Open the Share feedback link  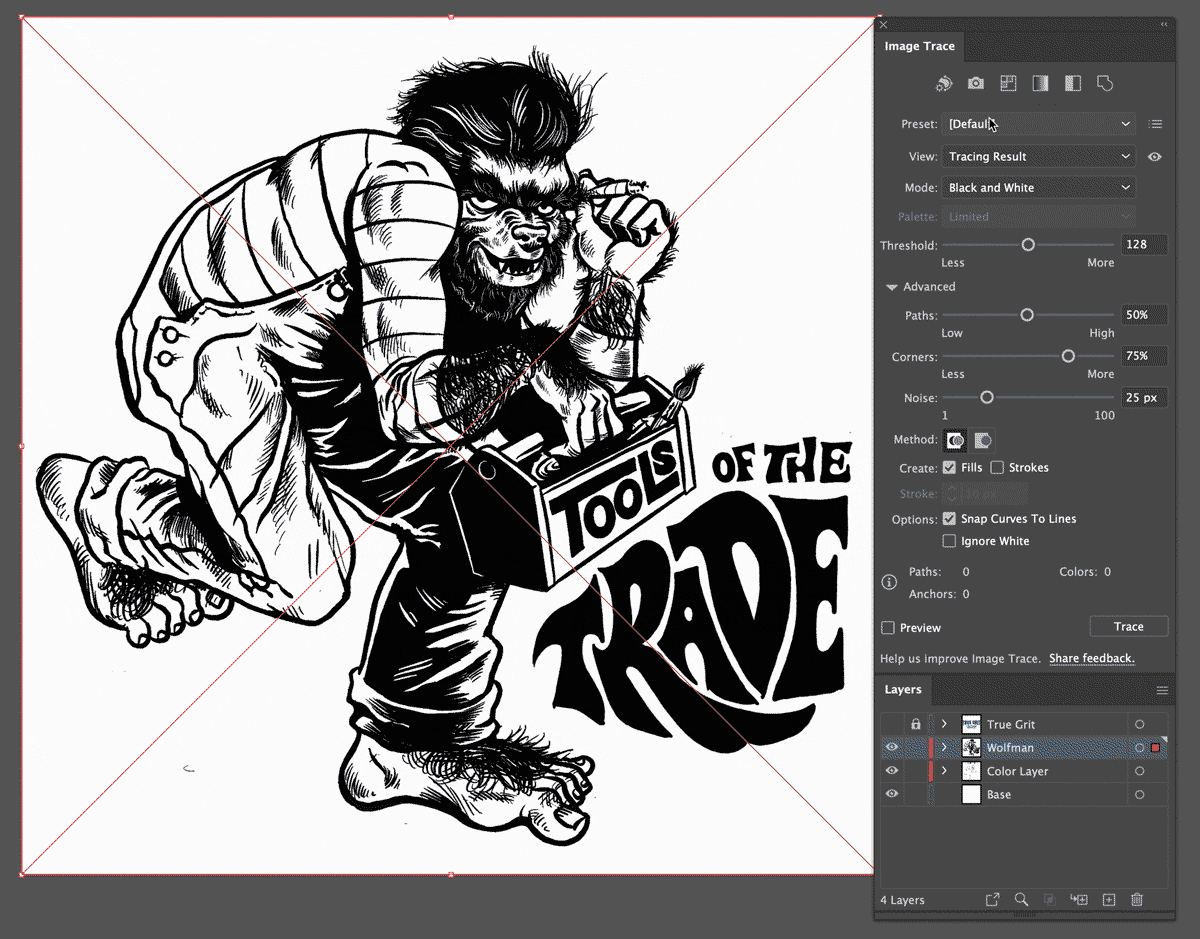(x=1091, y=658)
